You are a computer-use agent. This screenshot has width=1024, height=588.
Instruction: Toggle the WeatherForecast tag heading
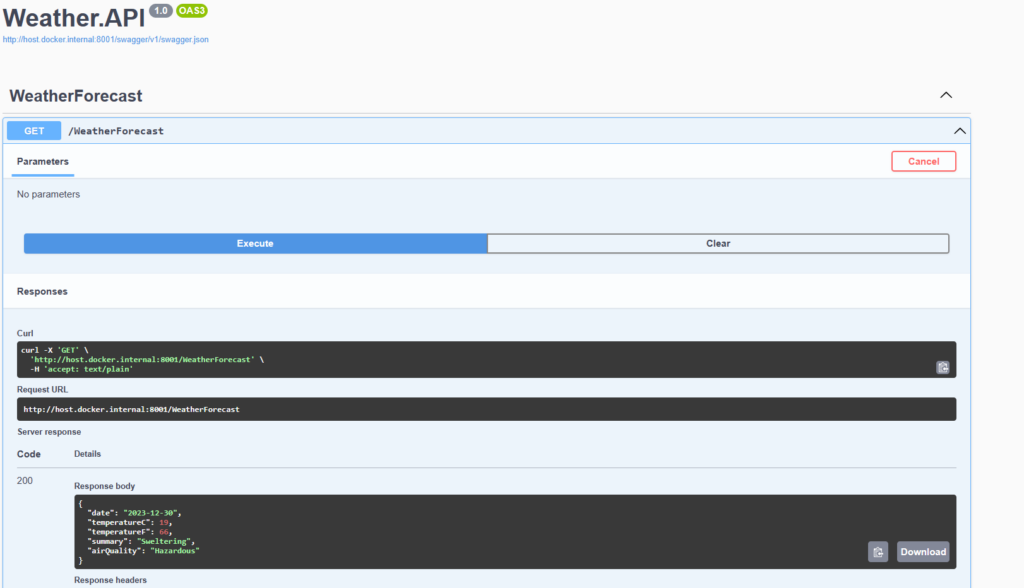point(76,96)
